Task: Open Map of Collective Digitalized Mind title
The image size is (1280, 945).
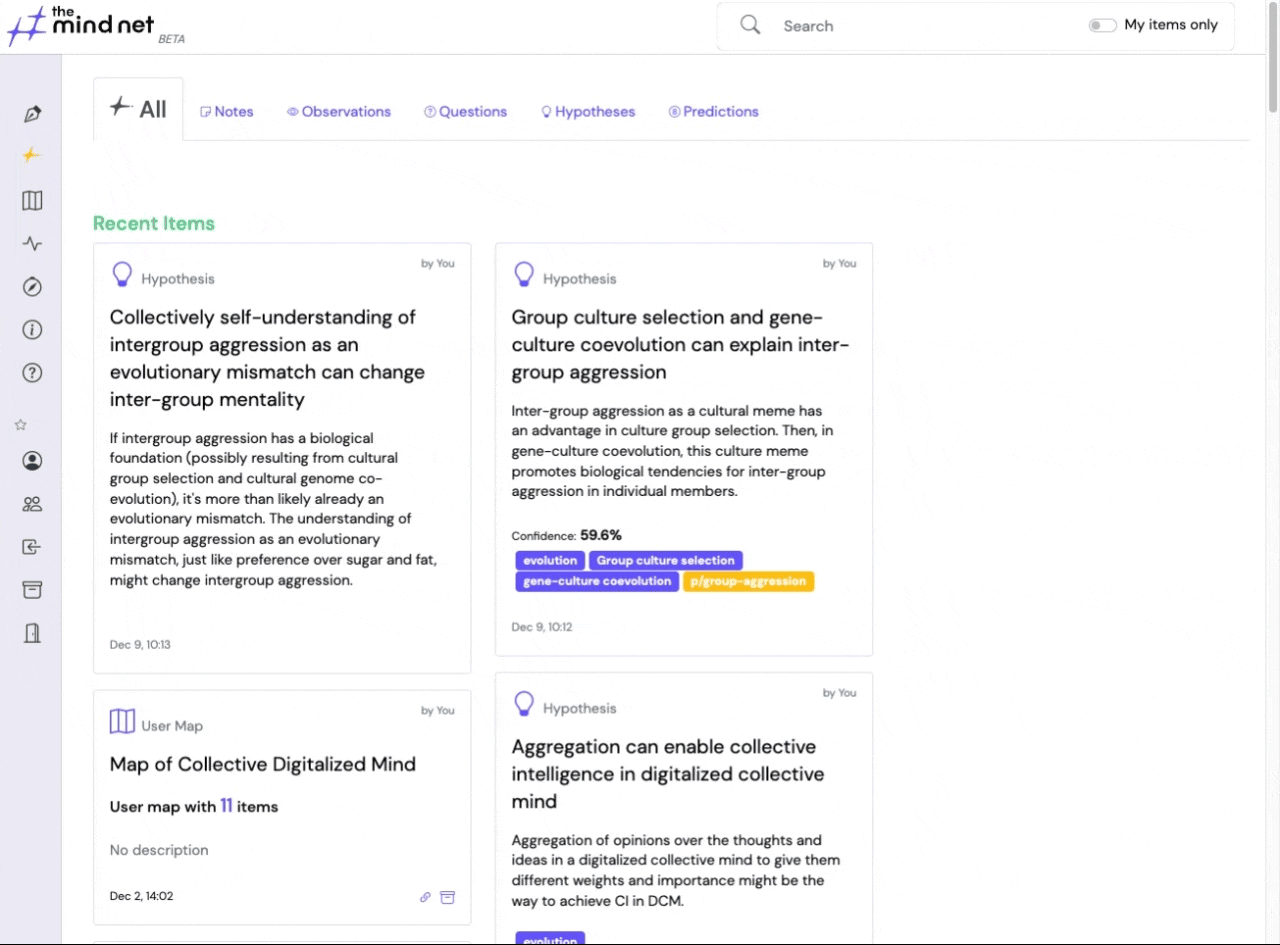Action: 263,764
